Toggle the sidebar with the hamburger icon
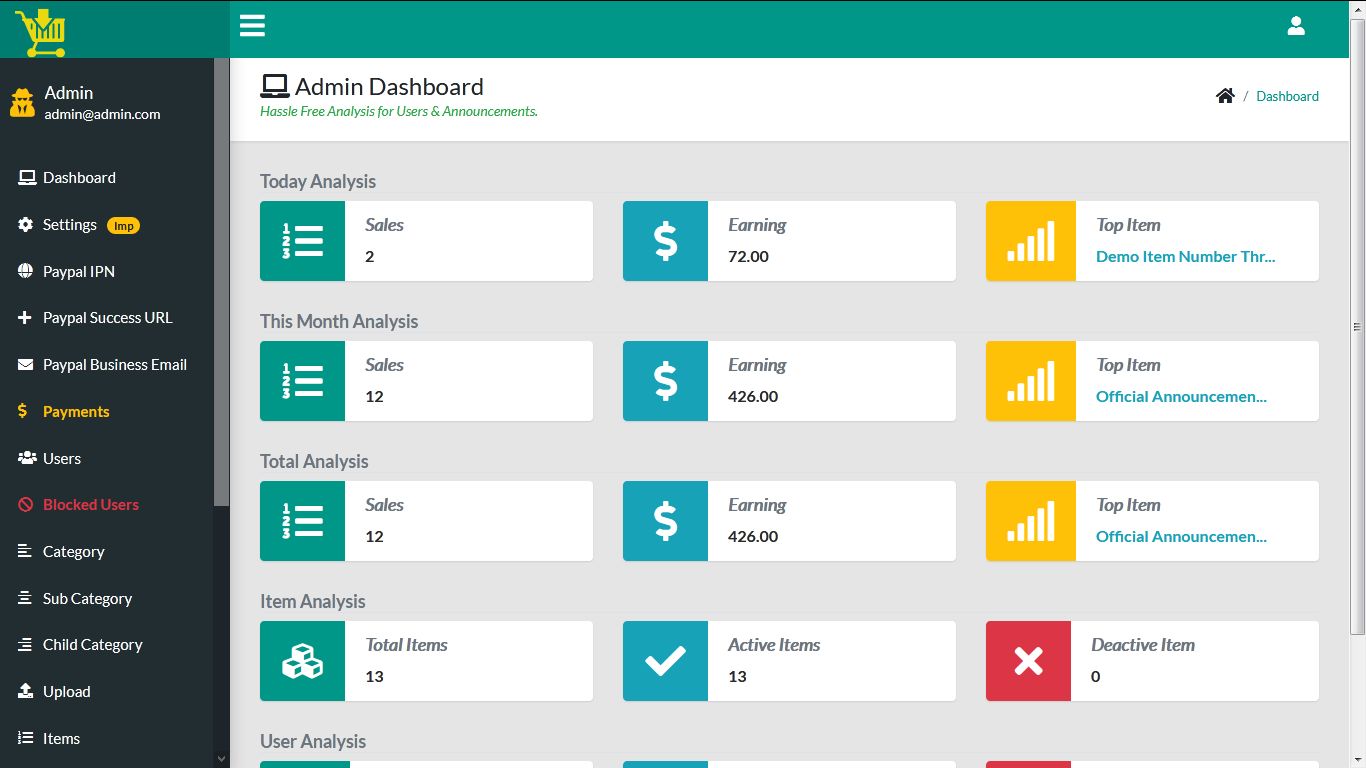Viewport: 1366px width, 768px height. point(252,25)
